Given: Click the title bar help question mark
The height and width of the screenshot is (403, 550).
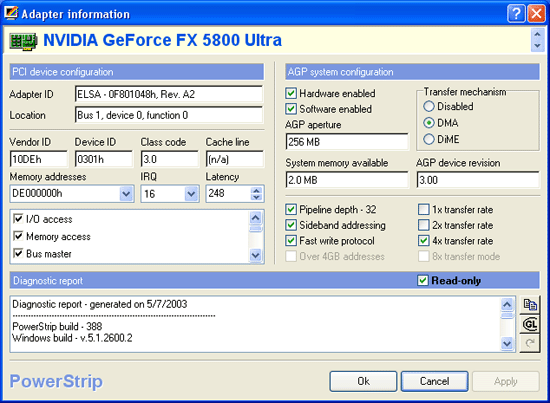Looking at the screenshot, I should 516,14.
